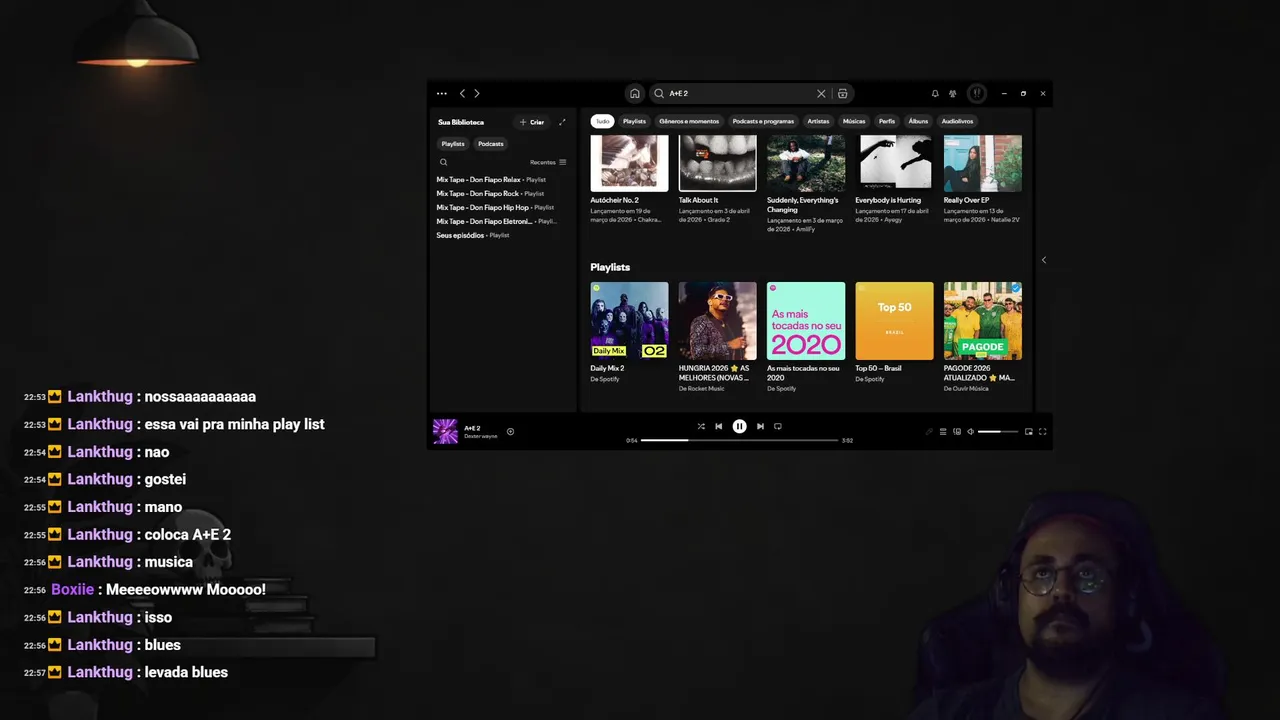Clear the search field with X
The width and height of the screenshot is (1280, 720).
pyautogui.click(x=821, y=93)
